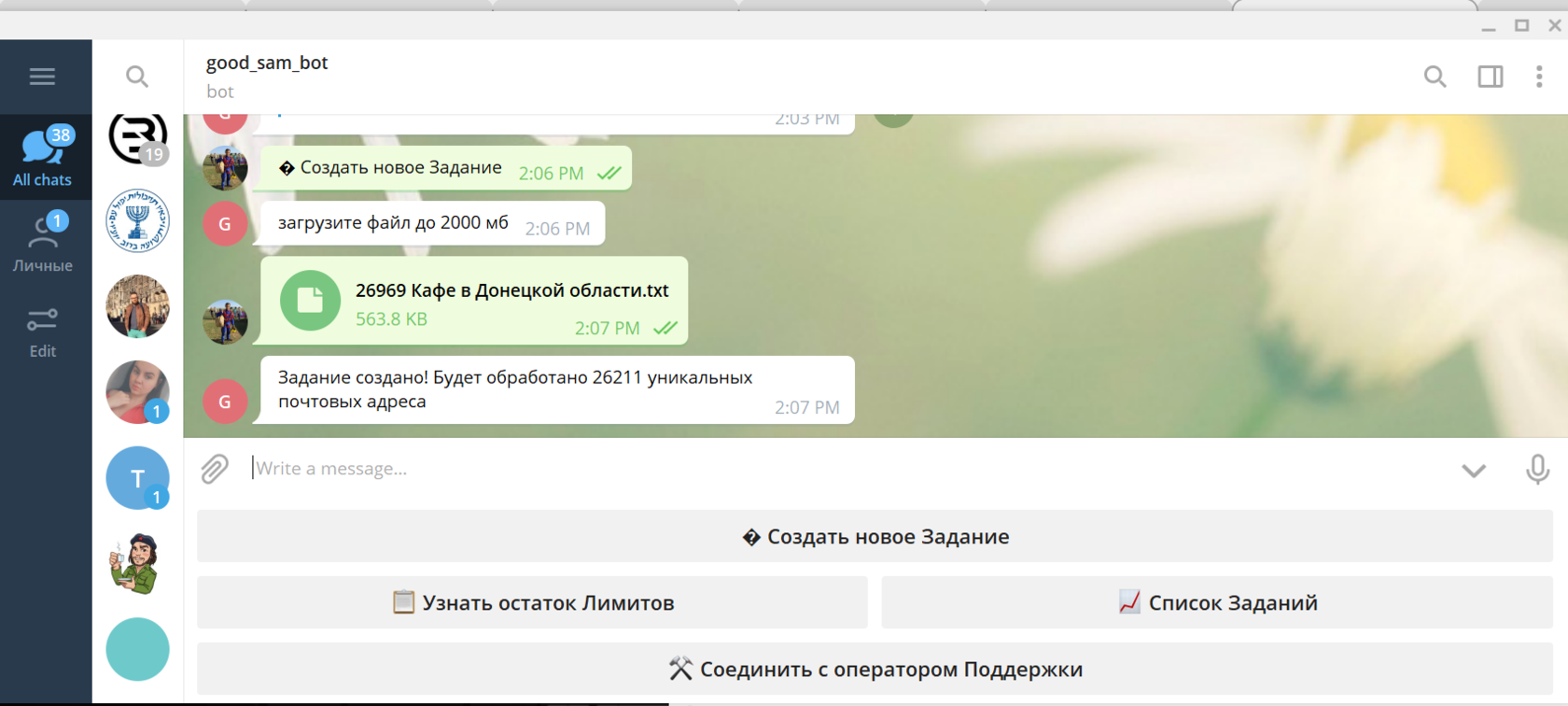Viewport: 1568px width, 706px height.
Task: Start voice recording with microphone icon
Action: coord(1537,469)
